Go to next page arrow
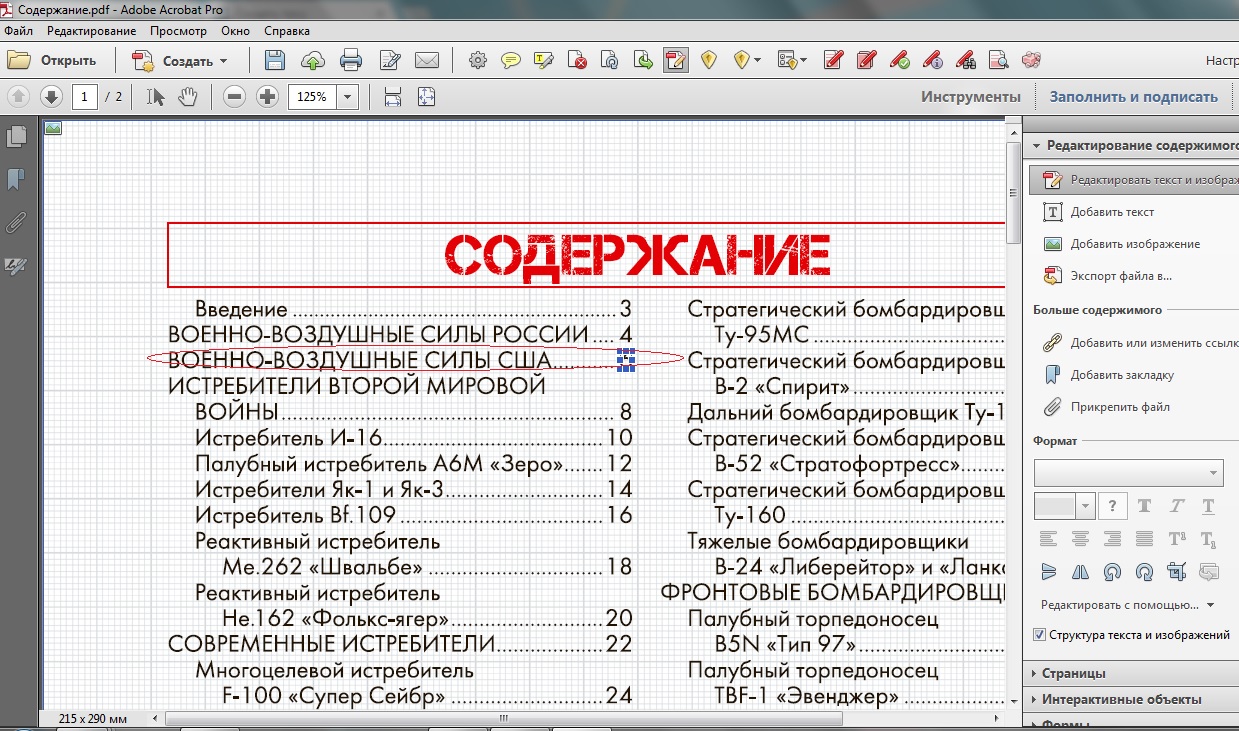This screenshot has height=731, width=1239. coord(52,97)
